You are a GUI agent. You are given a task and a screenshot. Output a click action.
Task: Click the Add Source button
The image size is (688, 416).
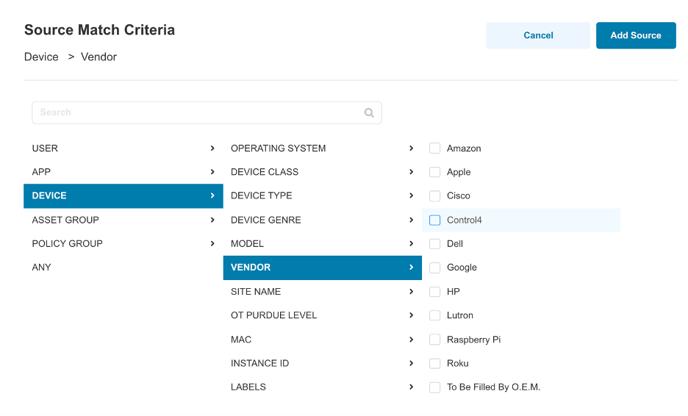click(x=636, y=36)
